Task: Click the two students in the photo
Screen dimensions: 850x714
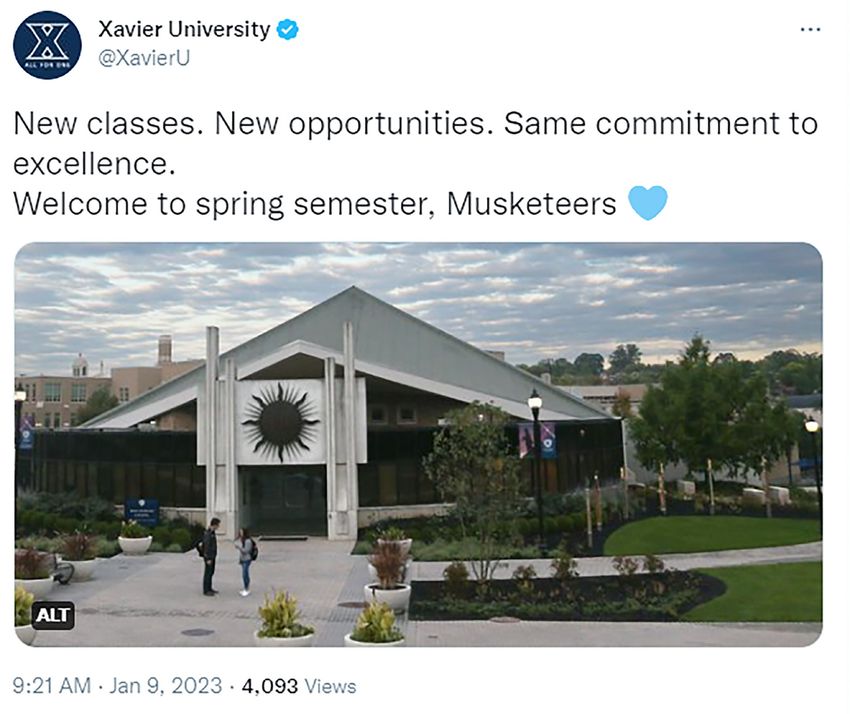Action: tap(228, 557)
